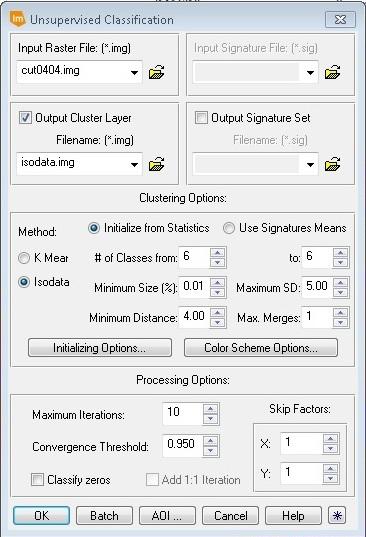Viewport: 366px width, 537px height.
Task: Click the Maximum Iterations field
Action: (x=183, y=413)
